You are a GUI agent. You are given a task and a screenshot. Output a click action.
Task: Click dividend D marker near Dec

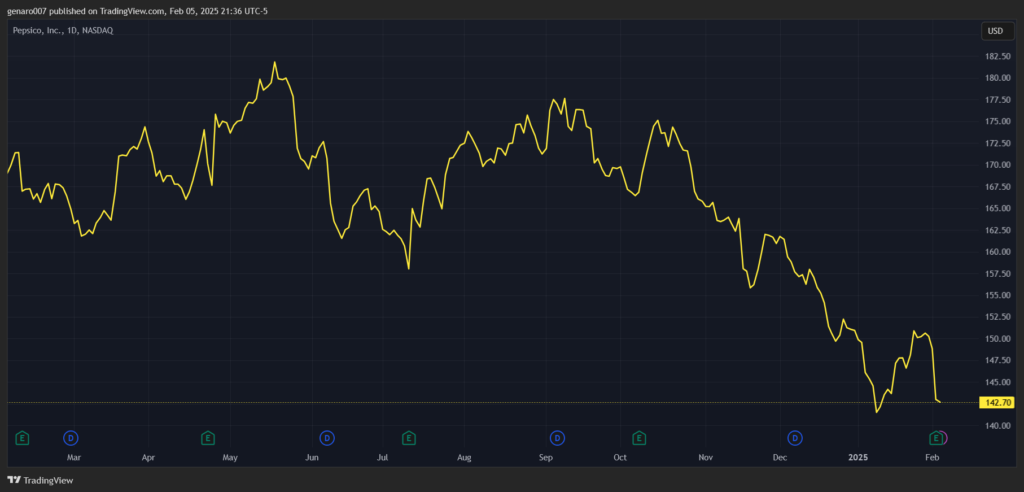795,438
